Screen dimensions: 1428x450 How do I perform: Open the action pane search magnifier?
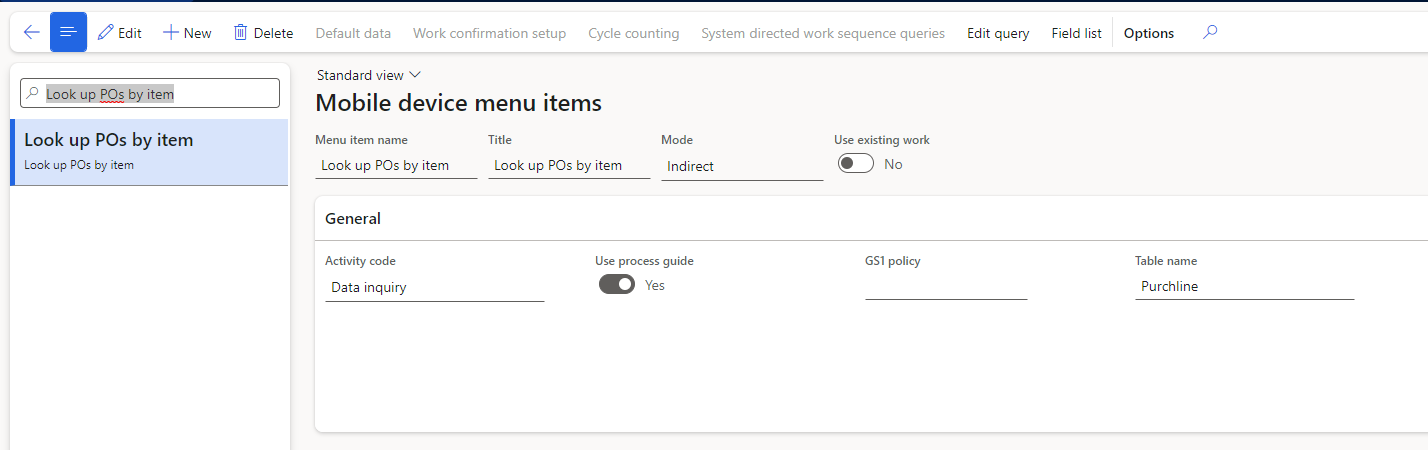pos(1210,33)
